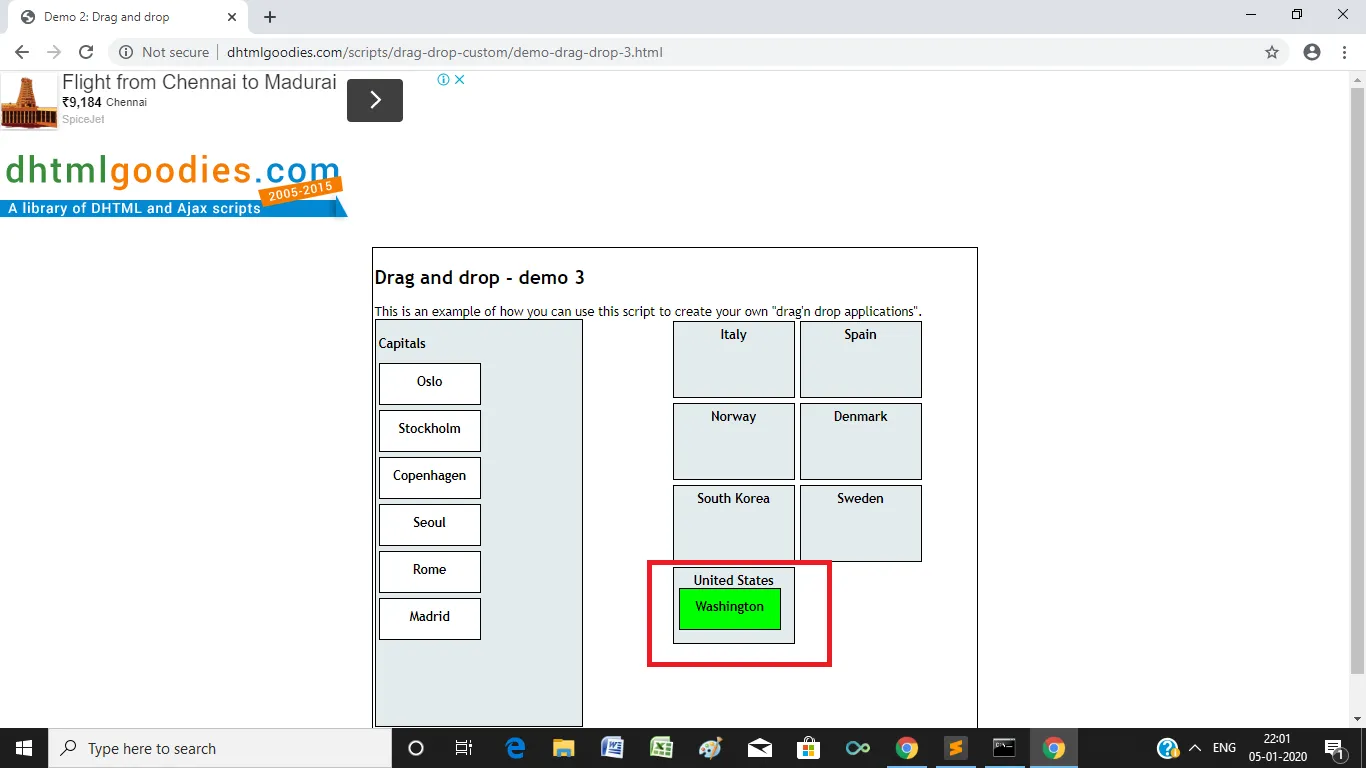Open Chrome's three-dot menu
The width and height of the screenshot is (1366, 768).
click(x=1344, y=52)
